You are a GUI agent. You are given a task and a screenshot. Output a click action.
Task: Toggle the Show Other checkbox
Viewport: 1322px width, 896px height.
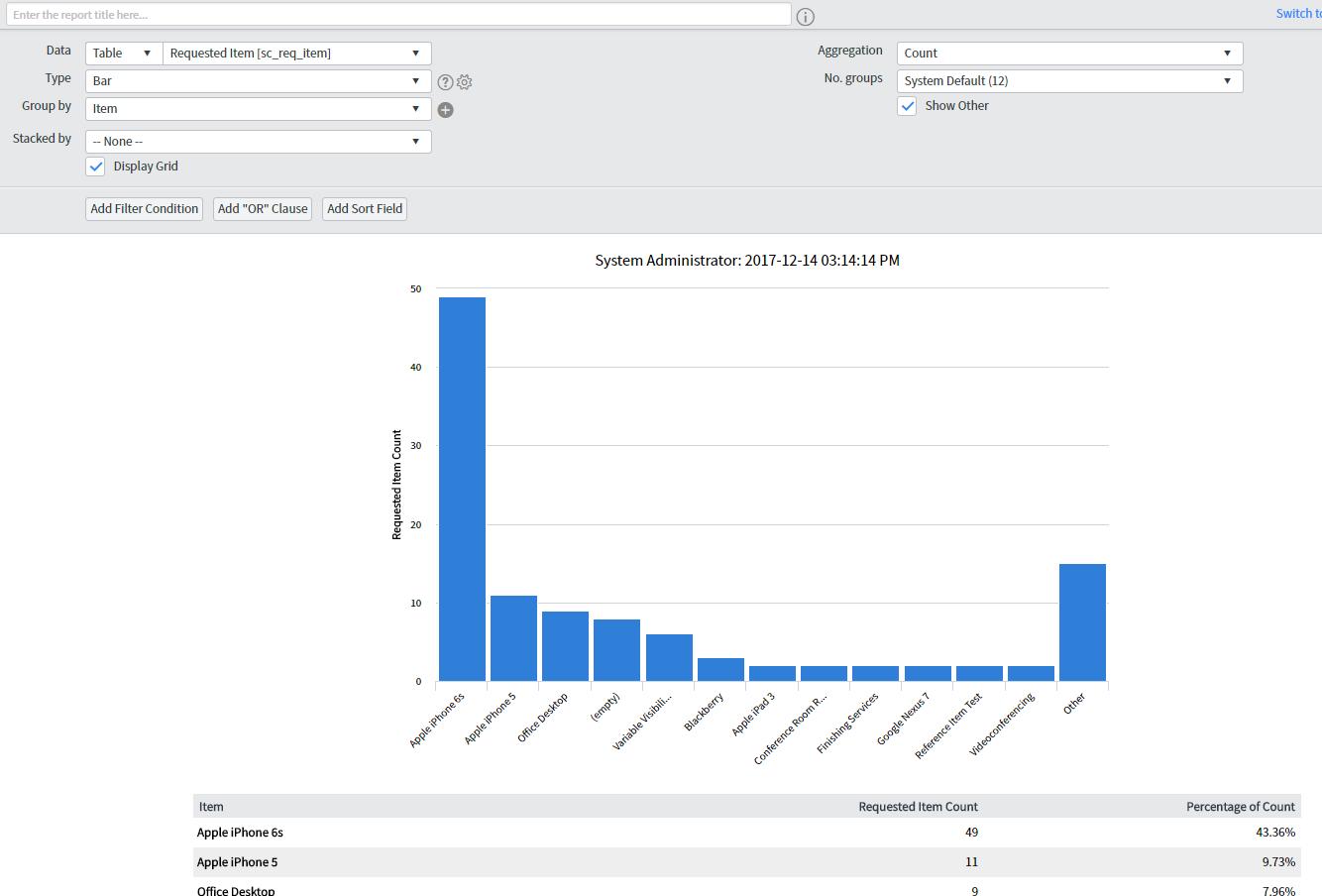[907, 106]
